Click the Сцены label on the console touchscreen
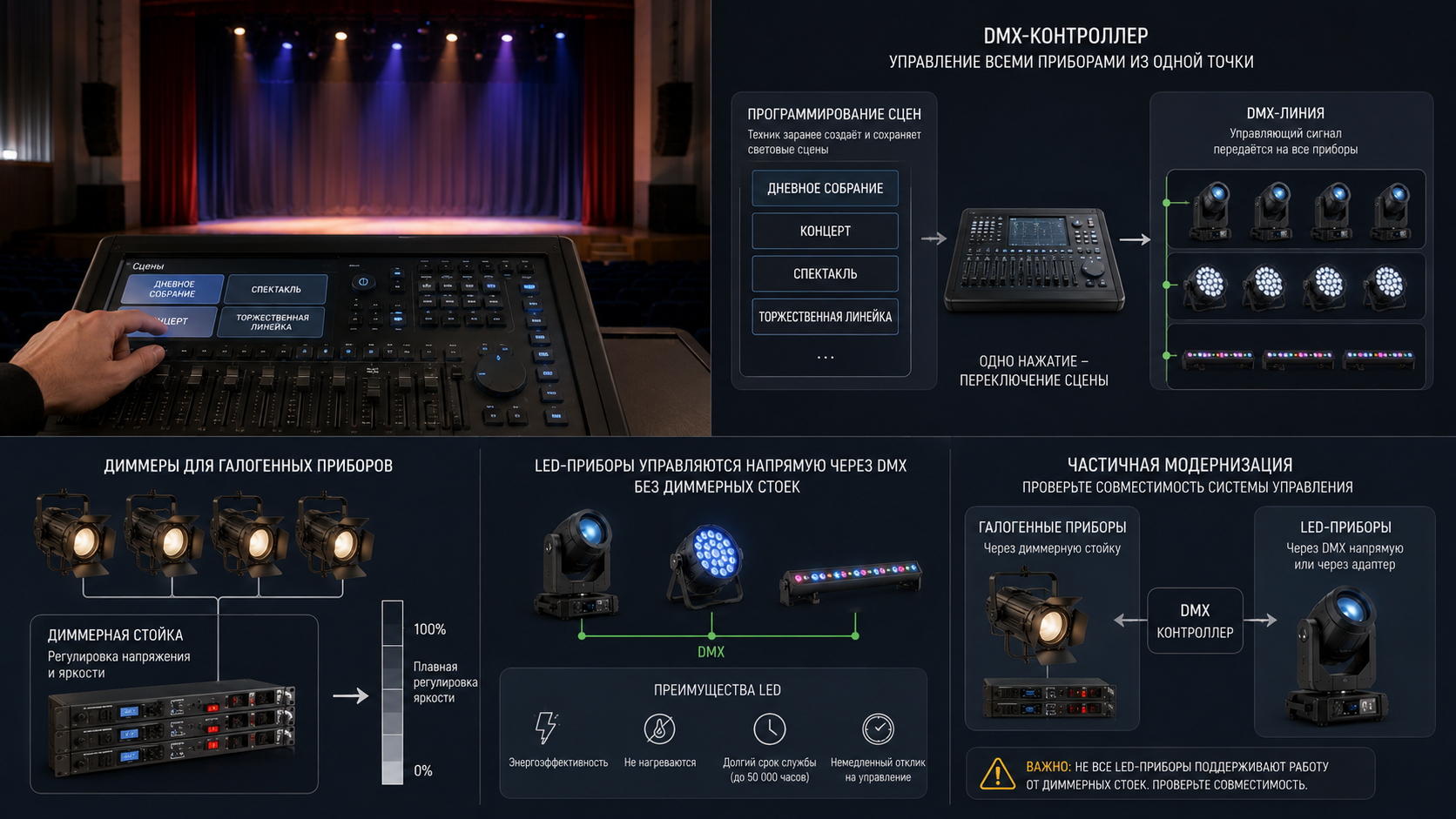 point(148,266)
